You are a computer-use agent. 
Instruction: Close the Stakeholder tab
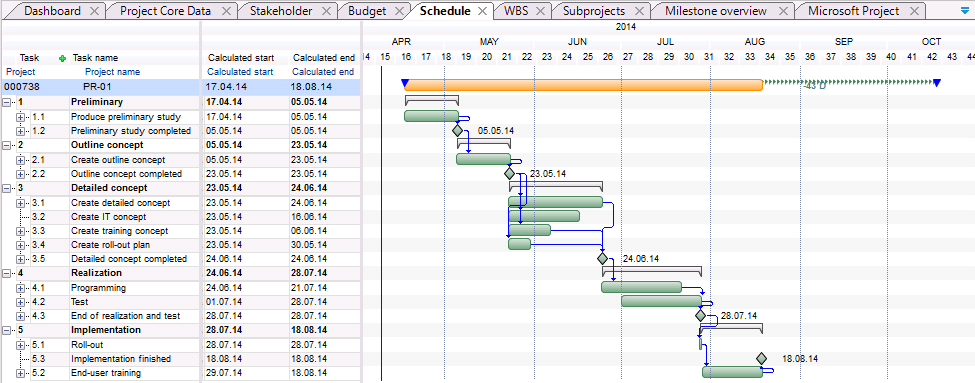click(326, 11)
